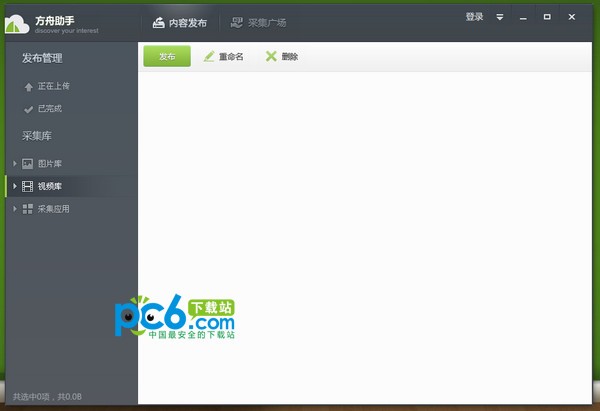The image size is (600, 411).
Task: Select 视频库 in the sidebar
Action: [72, 186]
